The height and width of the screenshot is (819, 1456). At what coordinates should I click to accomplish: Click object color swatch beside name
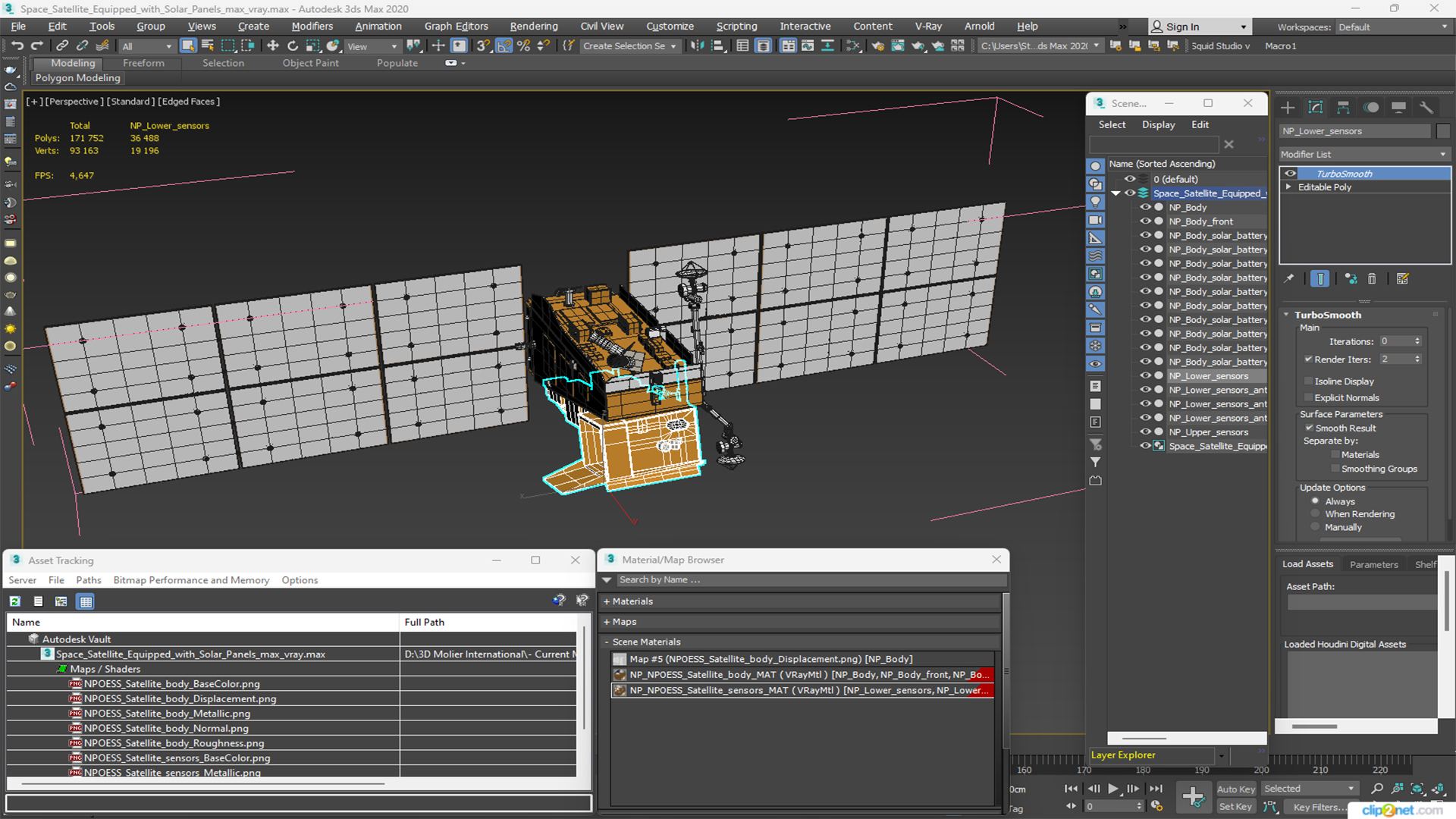[1443, 131]
